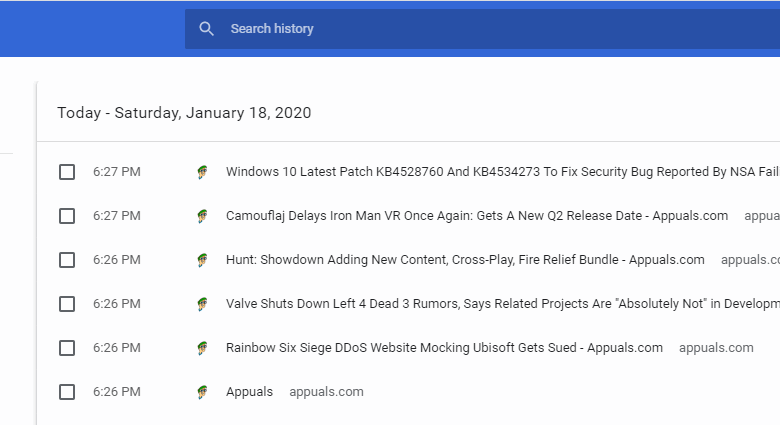Click favicon of Valve Left 4 Dead 3 entry
This screenshot has width=780, height=425.
point(202,304)
